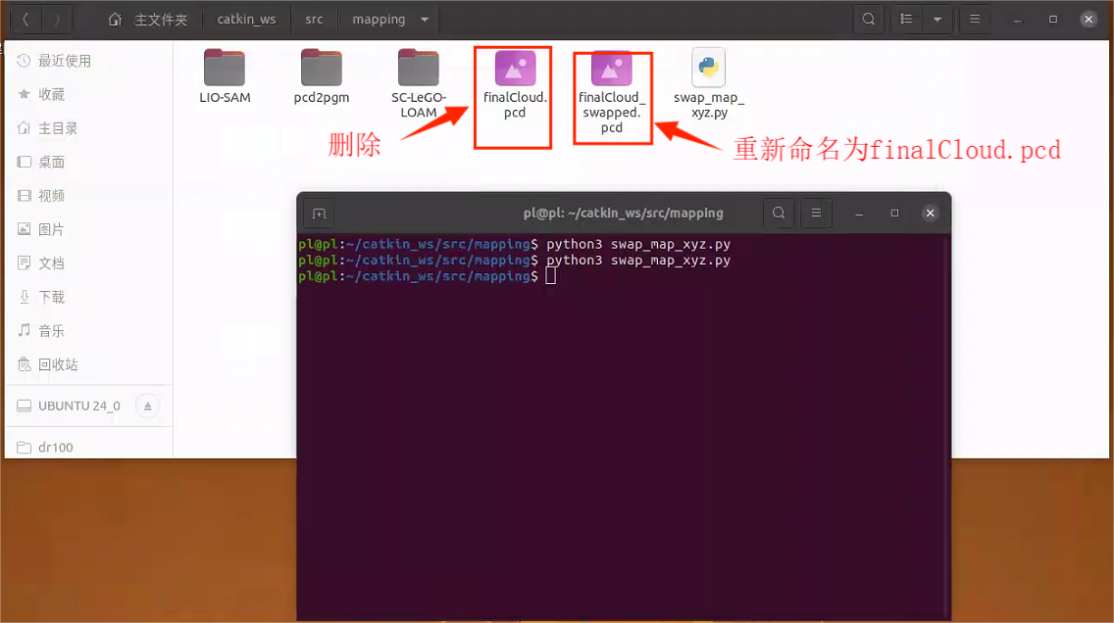Screen dimensions: 1114x623
Task: Open the terminal hamburger menu
Action: [816, 213]
